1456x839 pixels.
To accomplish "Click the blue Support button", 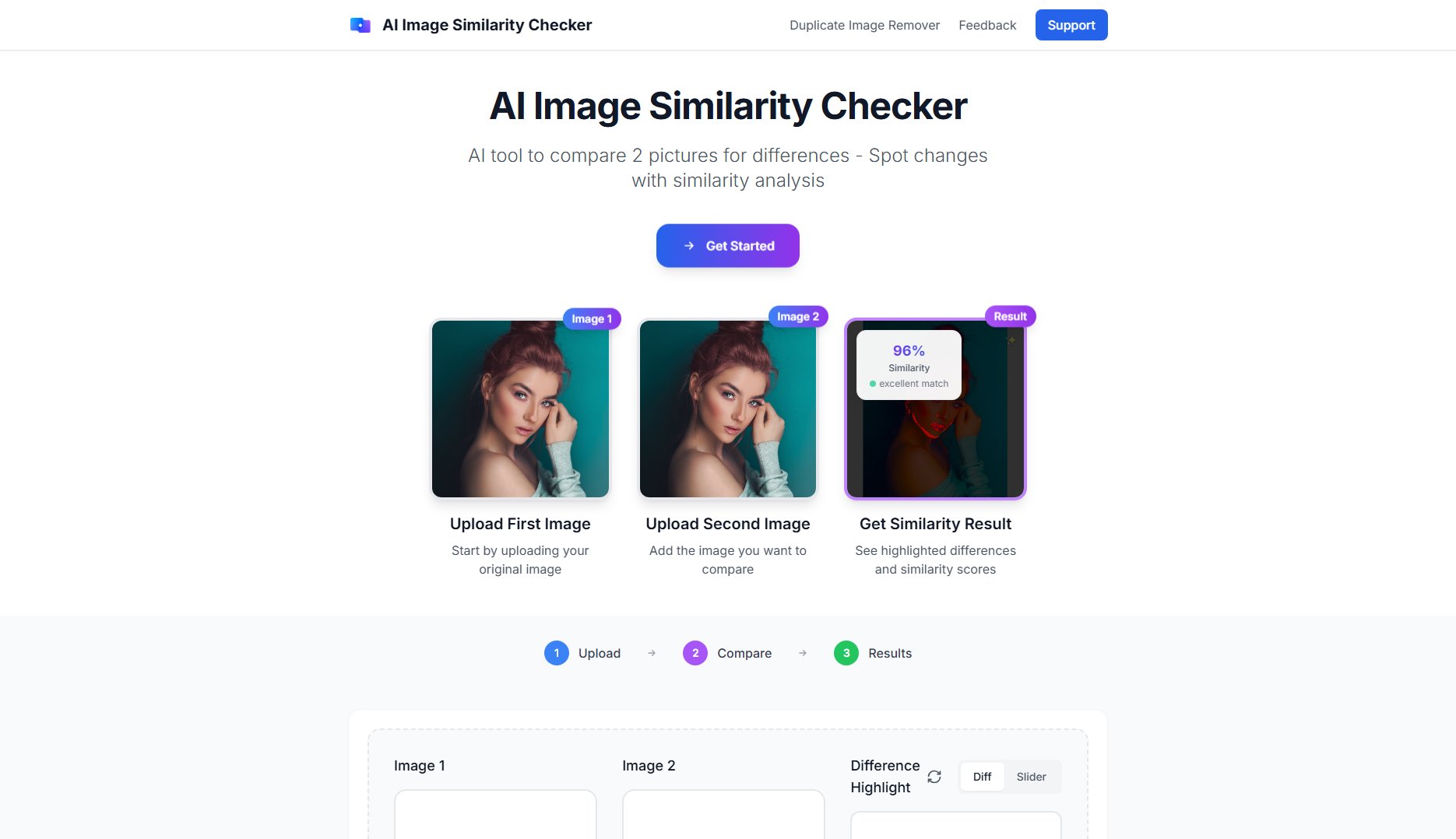I will tap(1071, 25).
